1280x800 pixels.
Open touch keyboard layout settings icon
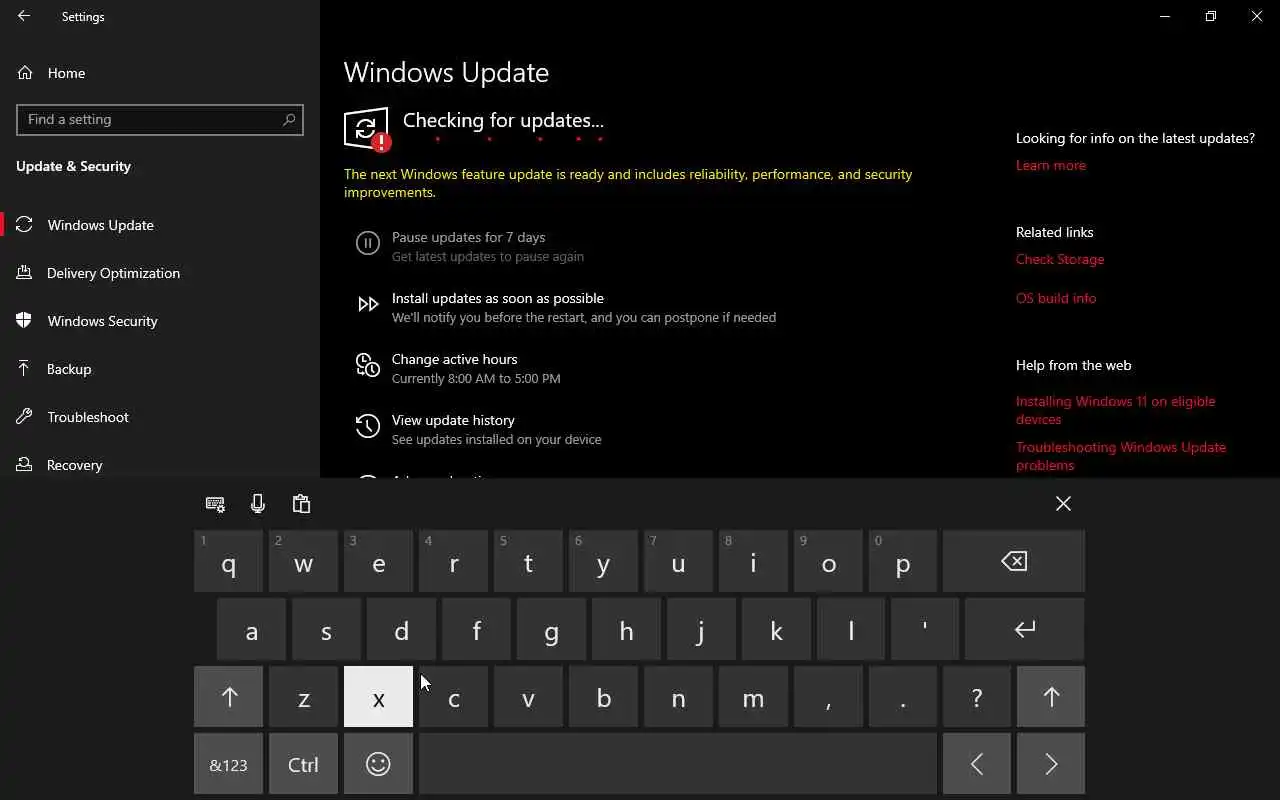pyautogui.click(x=215, y=504)
